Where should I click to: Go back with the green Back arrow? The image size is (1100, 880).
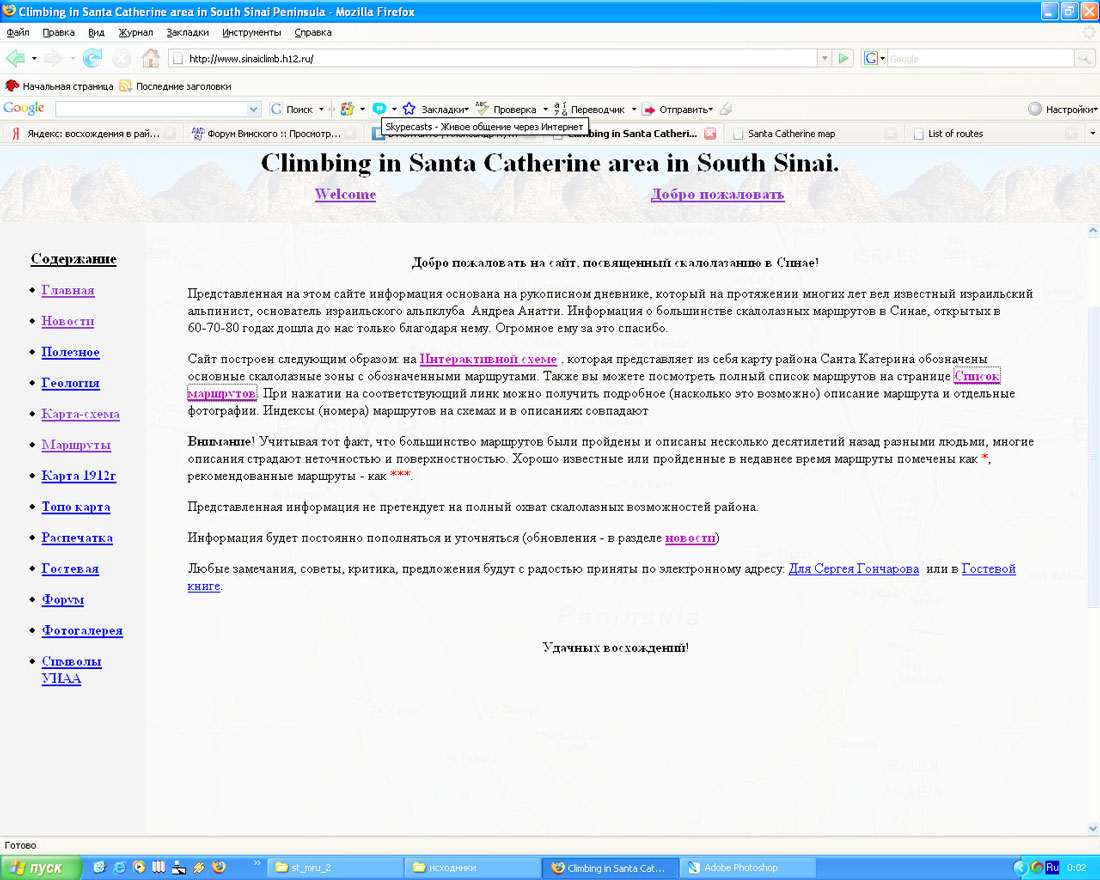click(x=15, y=58)
